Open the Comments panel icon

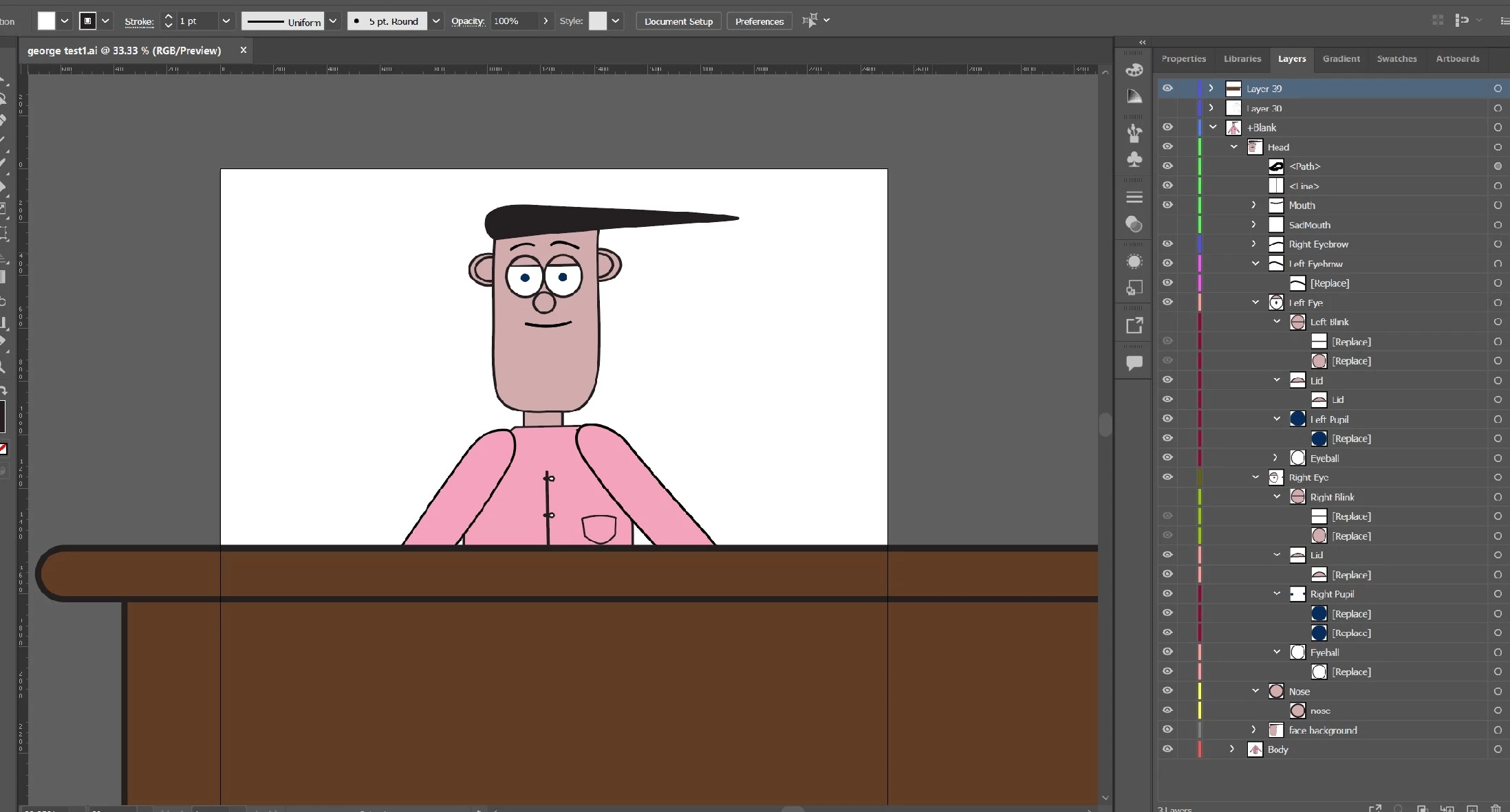(x=1134, y=362)
